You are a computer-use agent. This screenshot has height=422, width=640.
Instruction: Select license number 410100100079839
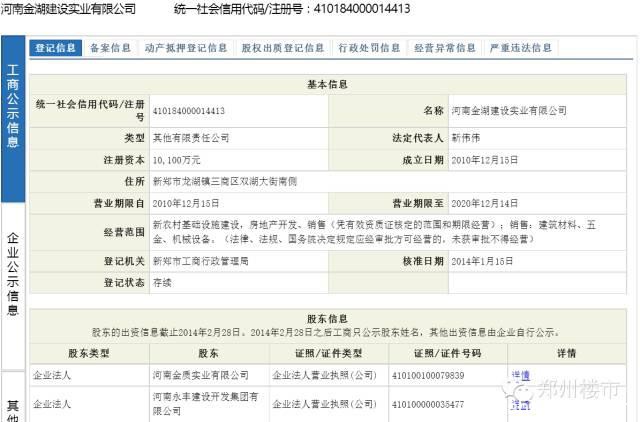(428, 375)
